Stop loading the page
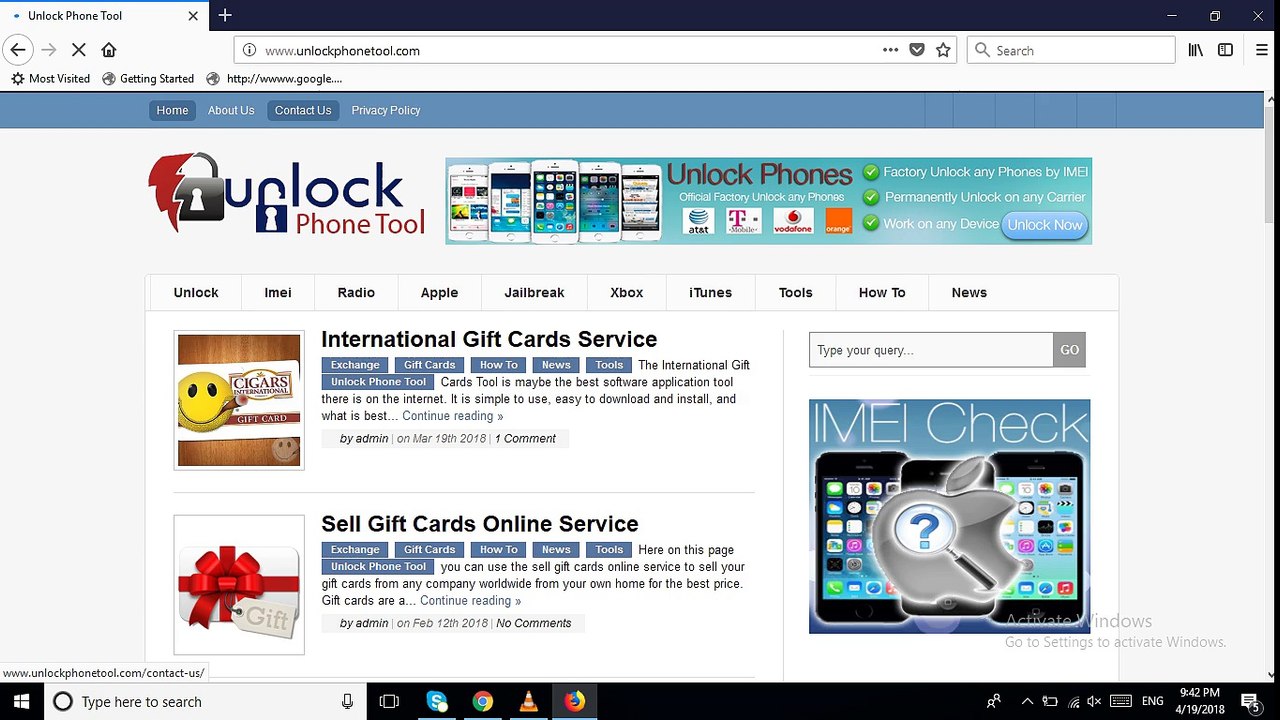 point(79,50)
